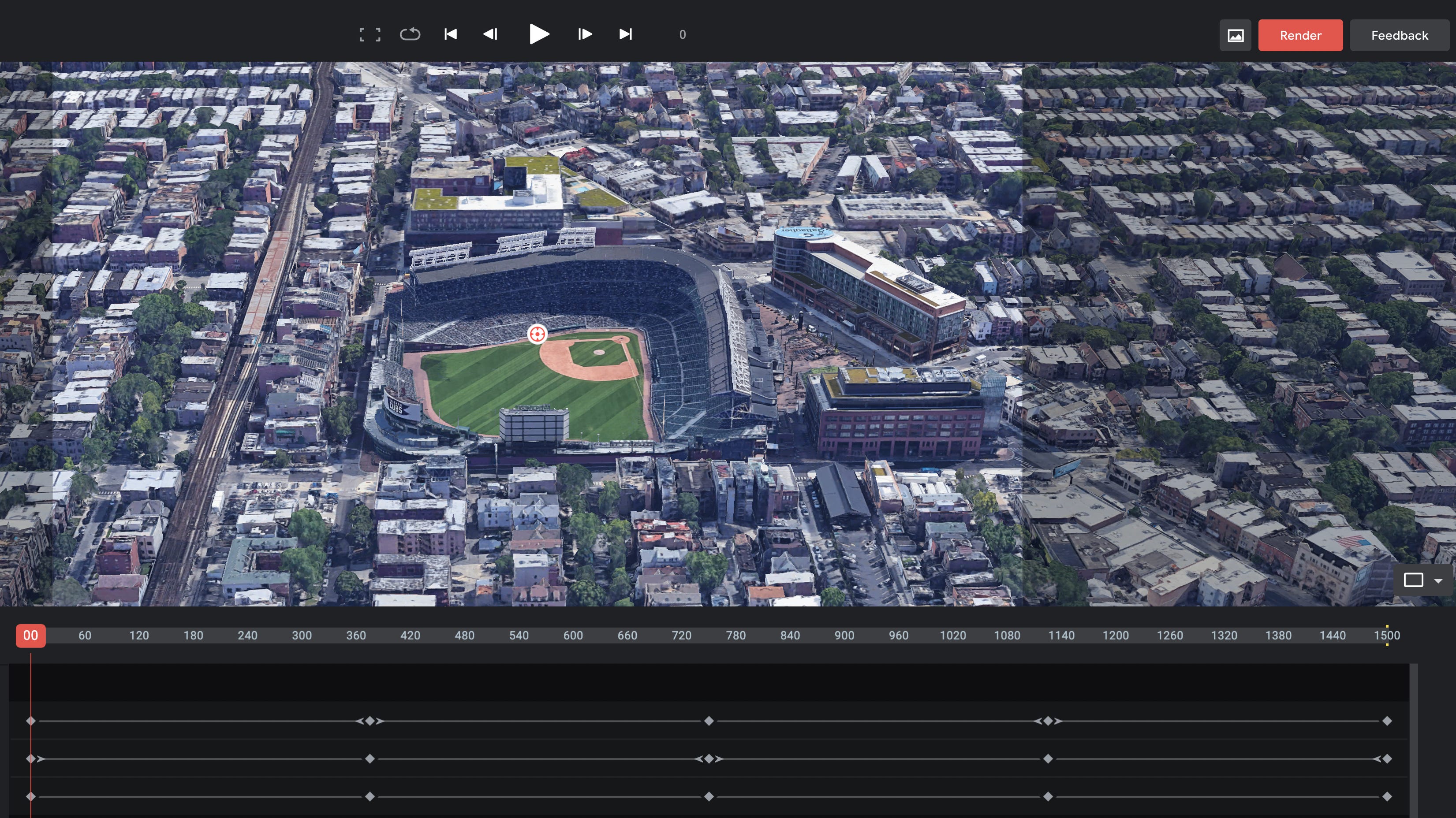Step forward one frame

(585, 34)
